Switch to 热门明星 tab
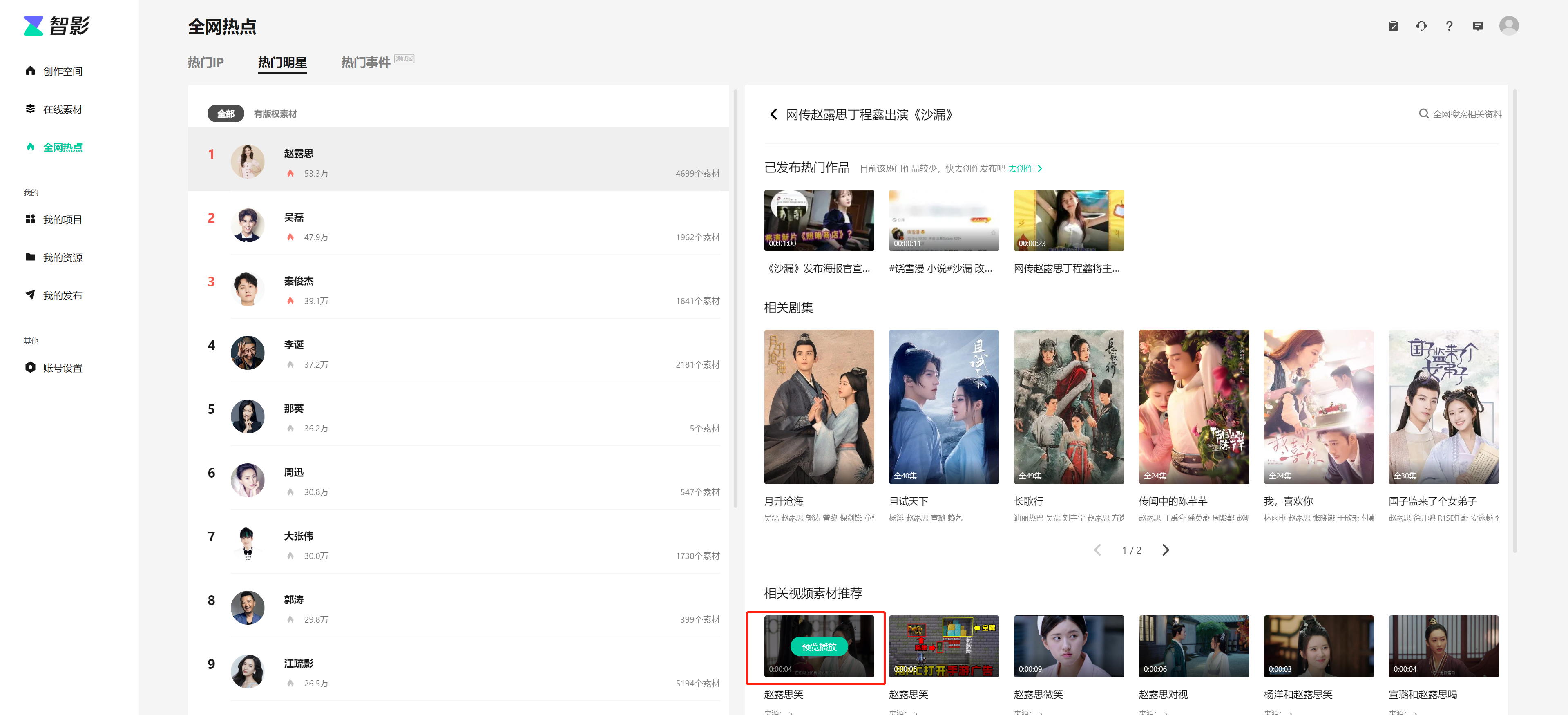1568x715 pixels. 282,63
